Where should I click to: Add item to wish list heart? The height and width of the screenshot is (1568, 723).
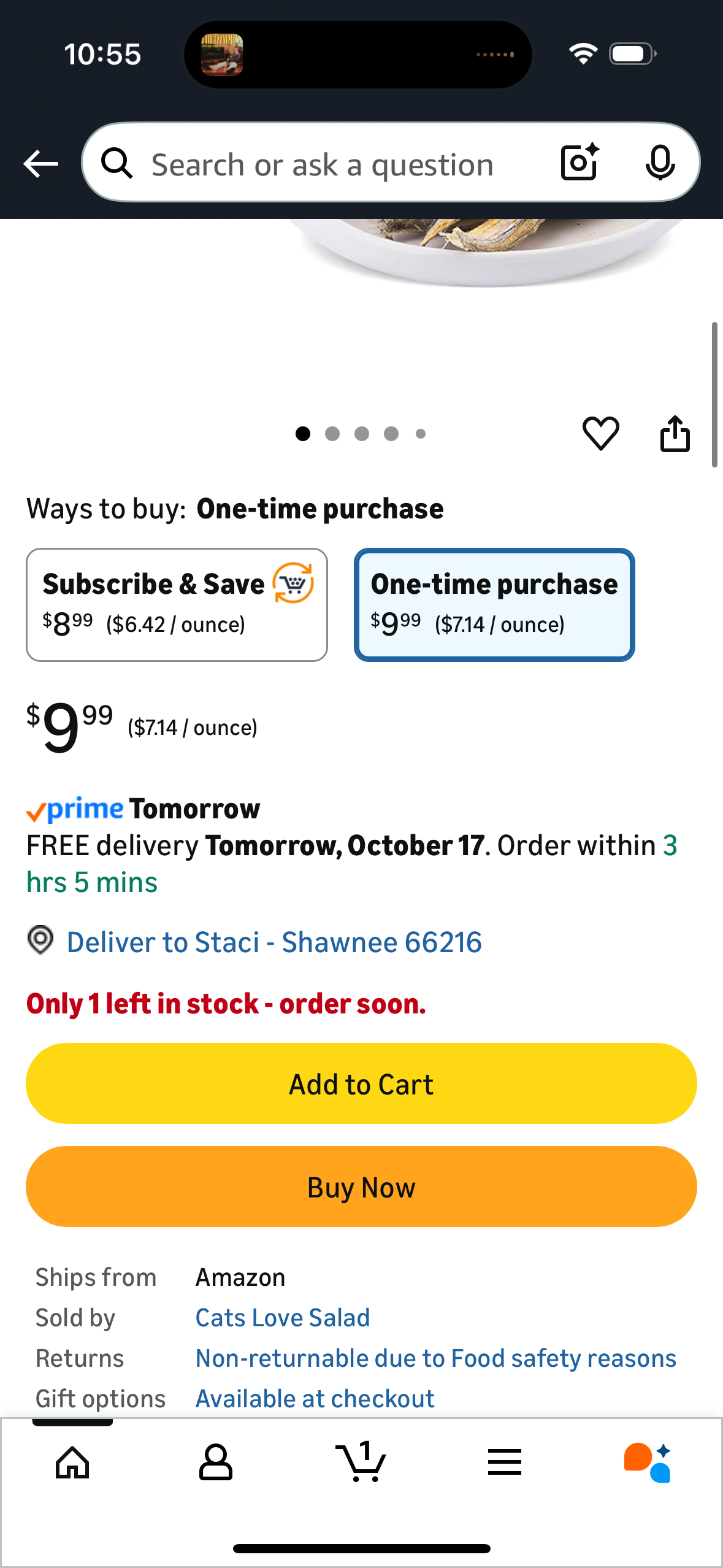[600, 433]
